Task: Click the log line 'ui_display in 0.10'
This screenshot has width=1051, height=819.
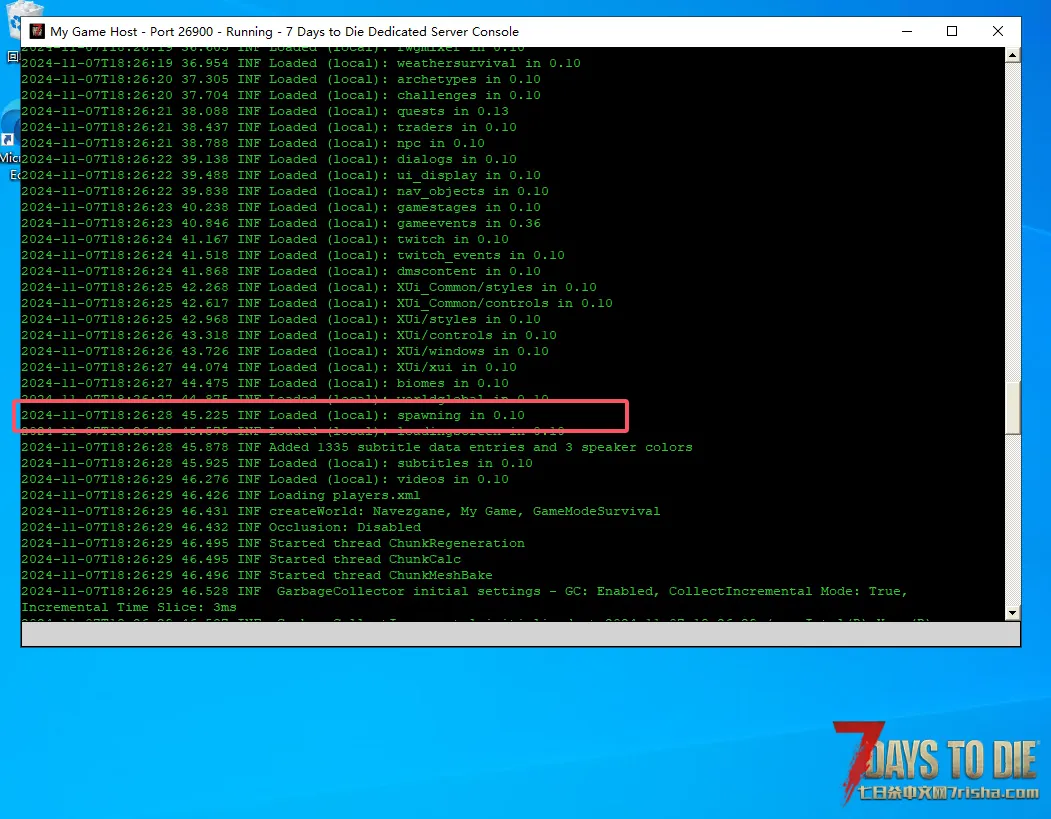Action: pyautogui.click(x=280, y=175)
